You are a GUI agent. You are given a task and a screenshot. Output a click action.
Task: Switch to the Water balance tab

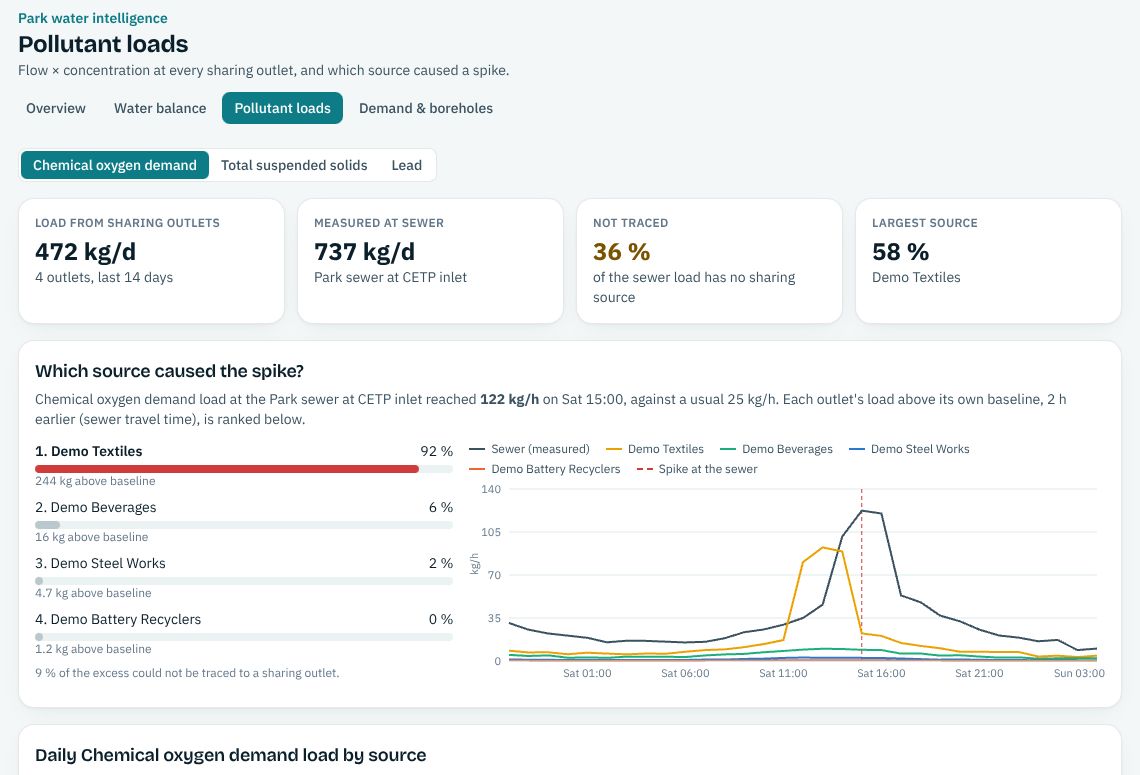(x=160, y=108)
